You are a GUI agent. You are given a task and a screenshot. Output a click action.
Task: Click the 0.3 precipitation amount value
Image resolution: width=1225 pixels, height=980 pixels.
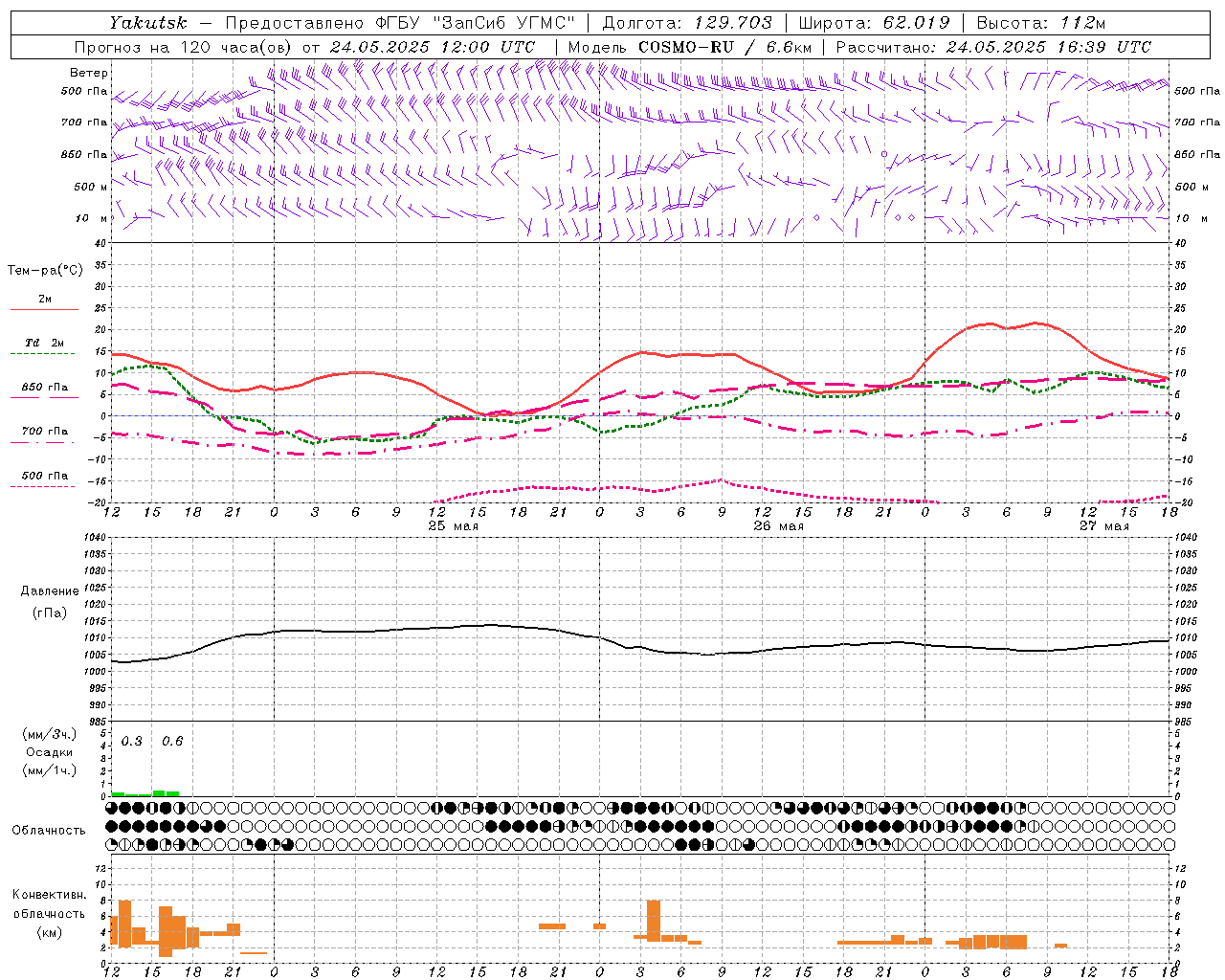132,741
